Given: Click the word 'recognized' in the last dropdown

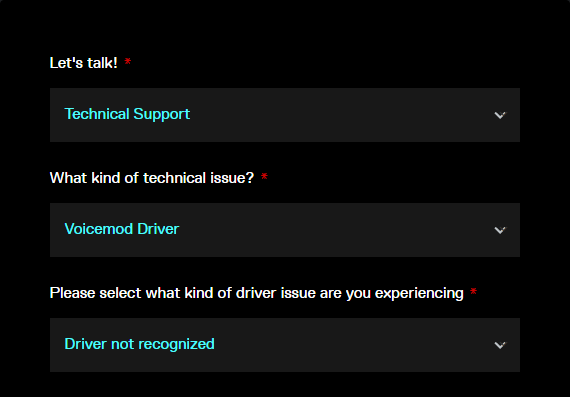Looking at the screenshot, I should pos(177,344).
